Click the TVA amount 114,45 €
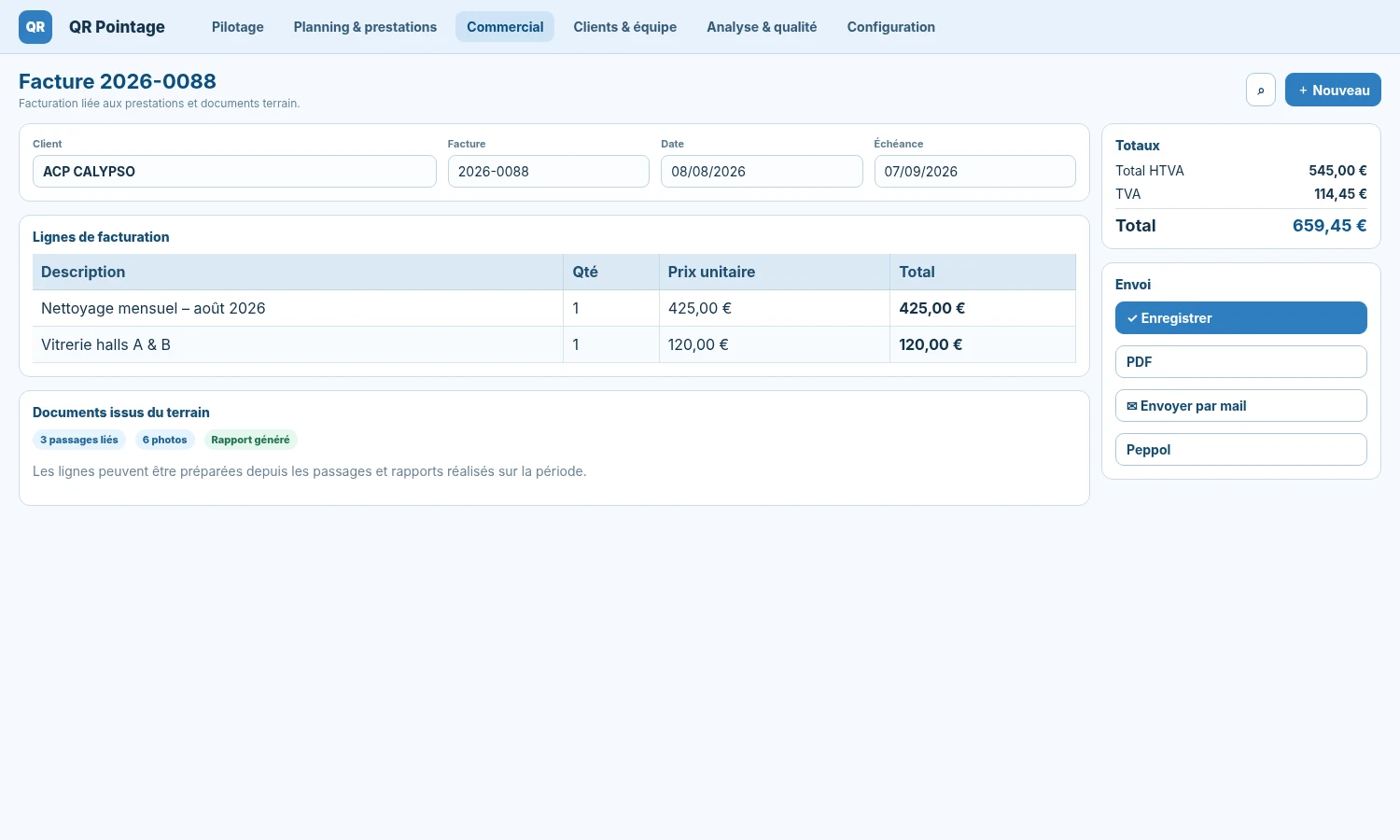1400x840 pixels. (x=1340, y=194)
